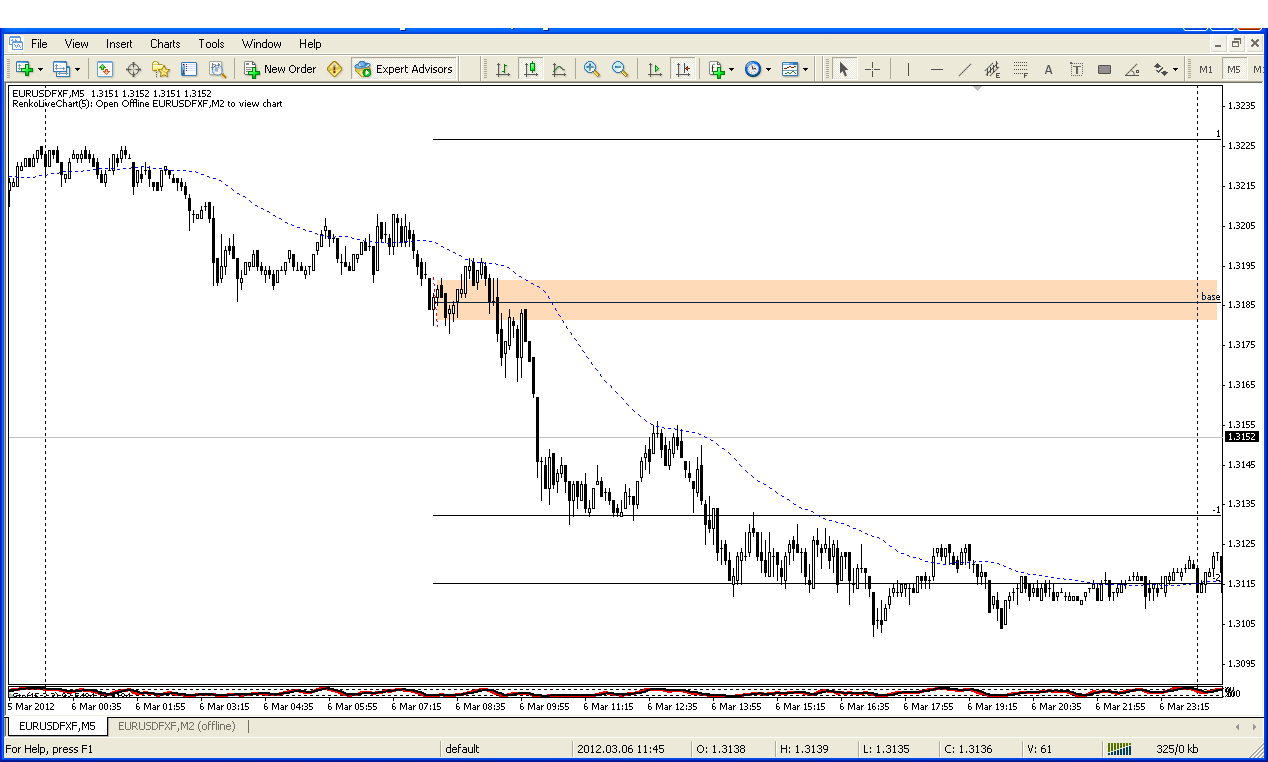Activate the crosshair cursor mode
The image size is (1268, 762).
point(871,69)
